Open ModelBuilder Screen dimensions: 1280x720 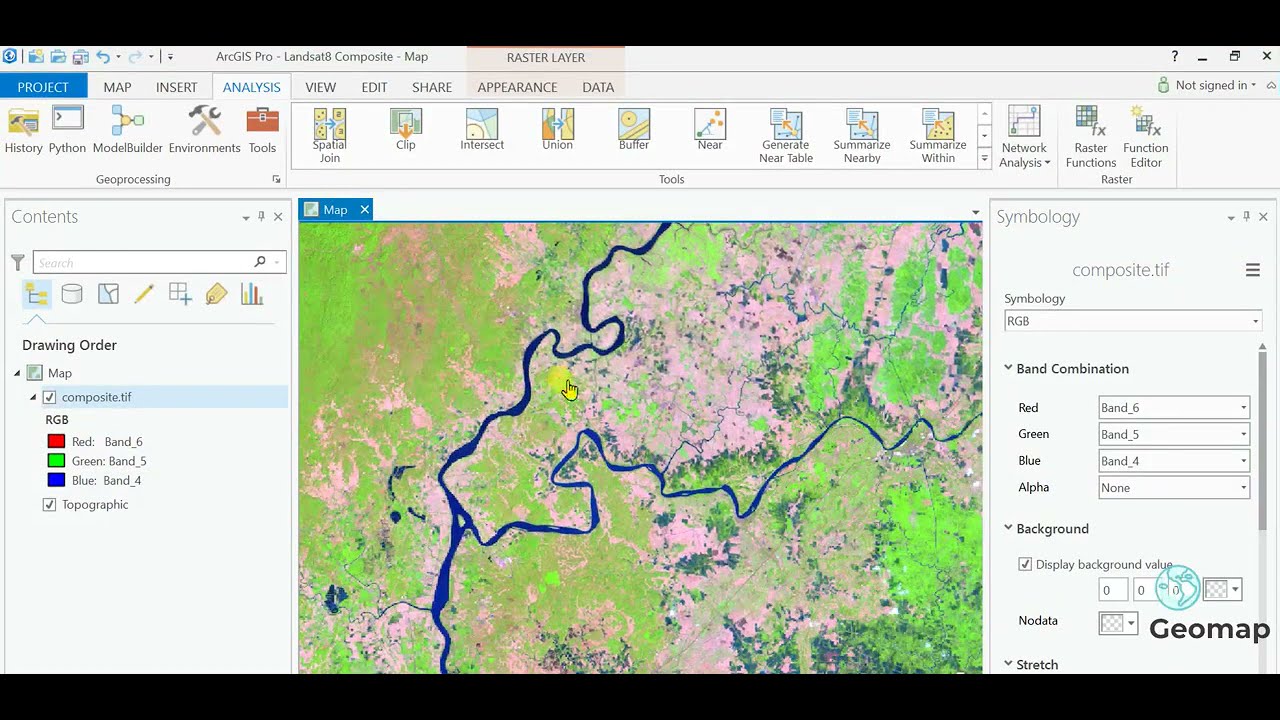pos(127,131)
